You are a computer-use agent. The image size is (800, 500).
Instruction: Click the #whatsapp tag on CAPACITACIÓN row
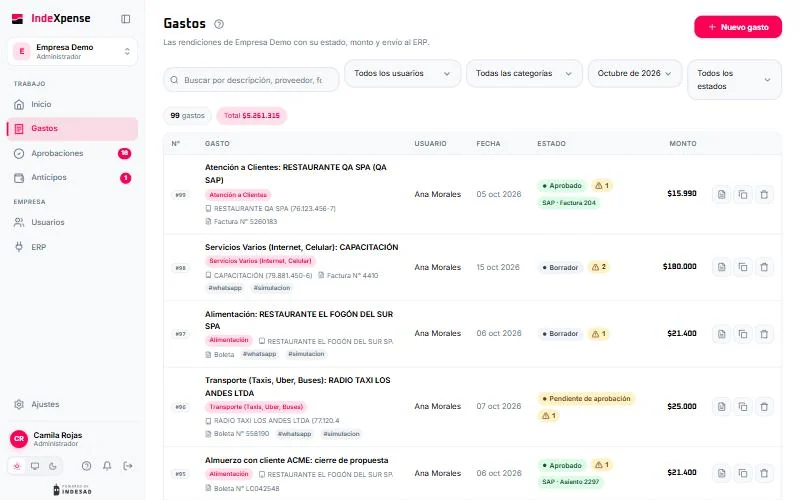tap(225, 288)
